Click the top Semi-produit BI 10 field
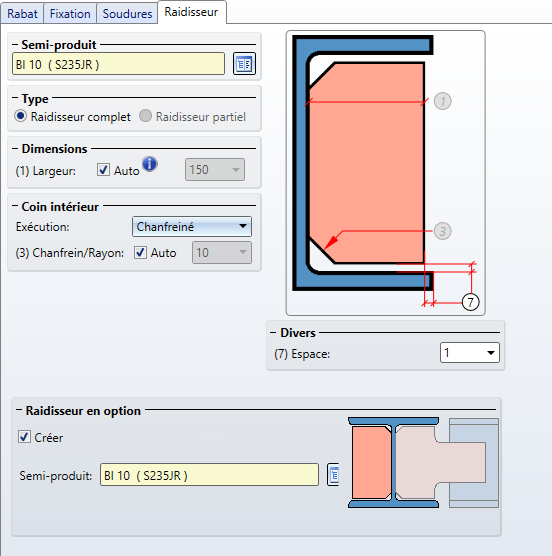 pos(118,64)
